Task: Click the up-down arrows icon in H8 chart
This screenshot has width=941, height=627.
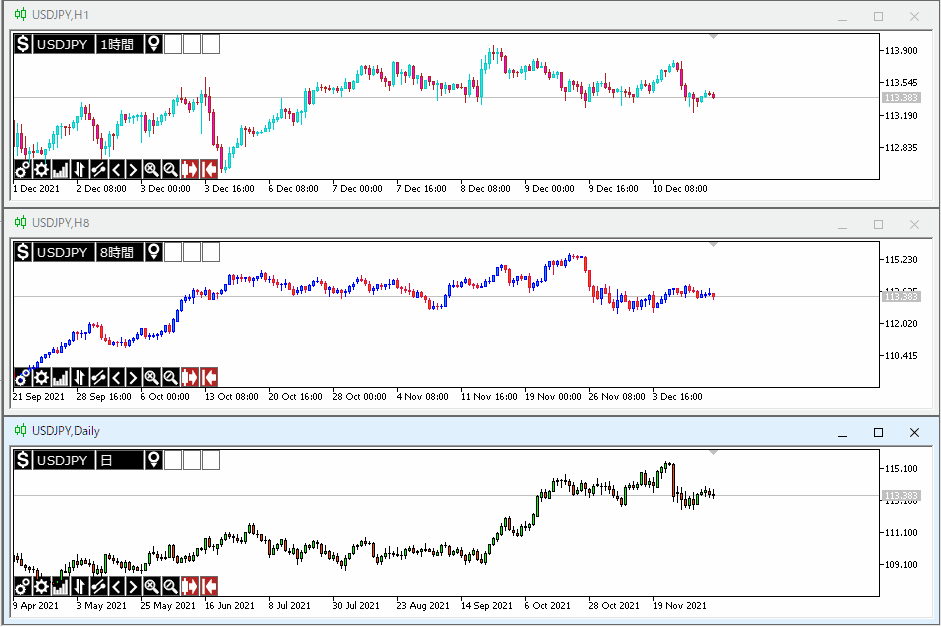Action: point(79,377)
